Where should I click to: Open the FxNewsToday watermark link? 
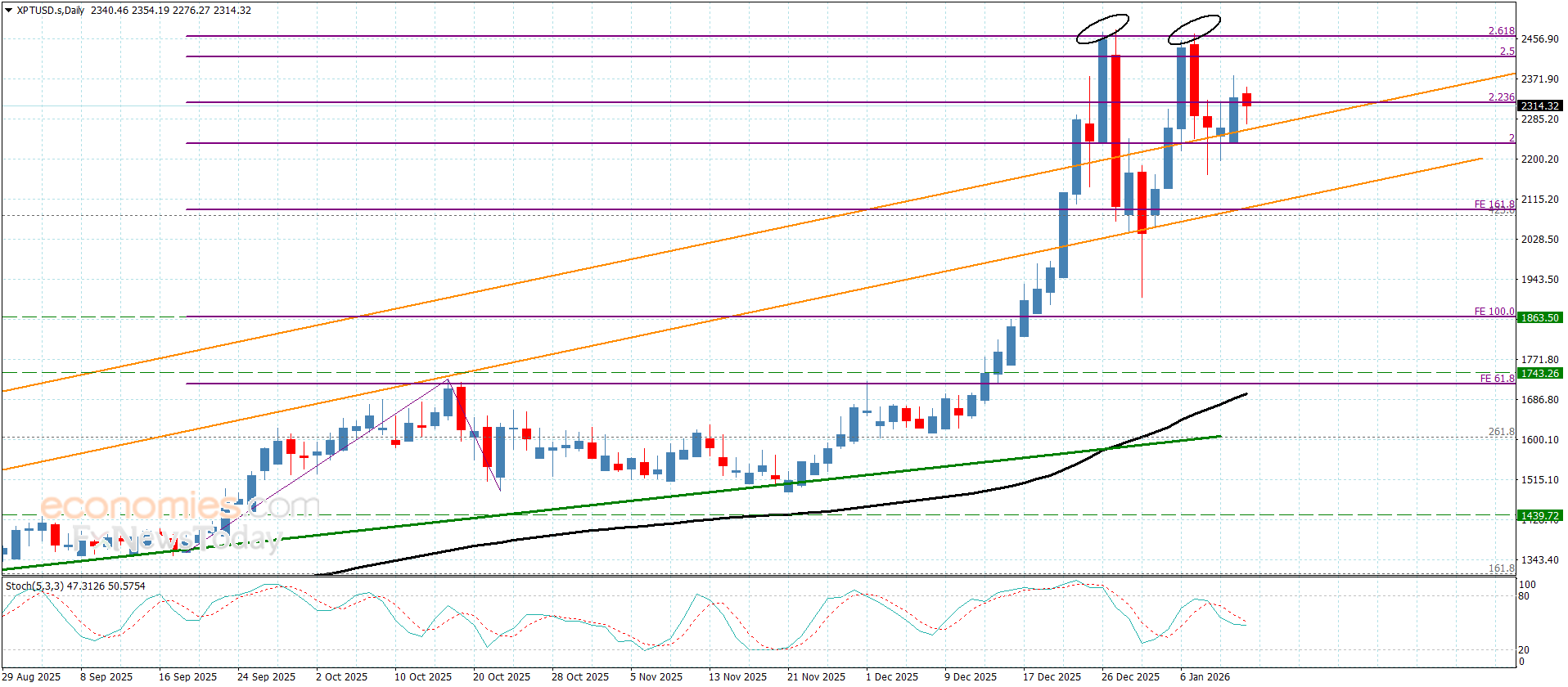click(x=176, y=538)
